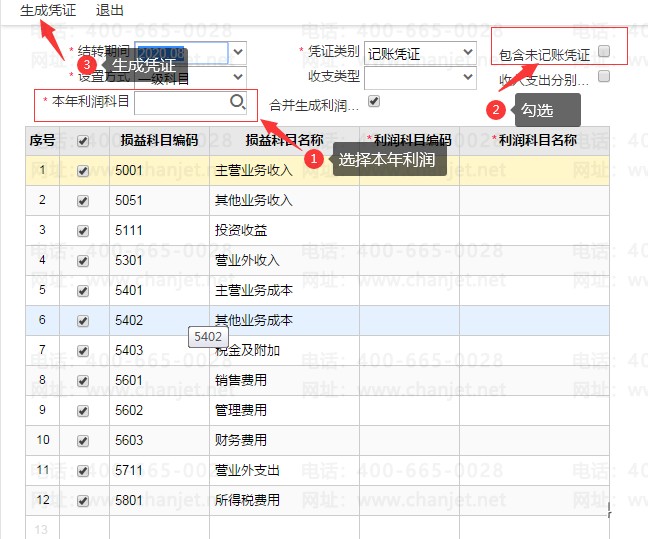This screenshot has height=539, width=648.
Task: Uncheck the row 5711 营业外支出 checkbox
Action: tap(83, 471)
